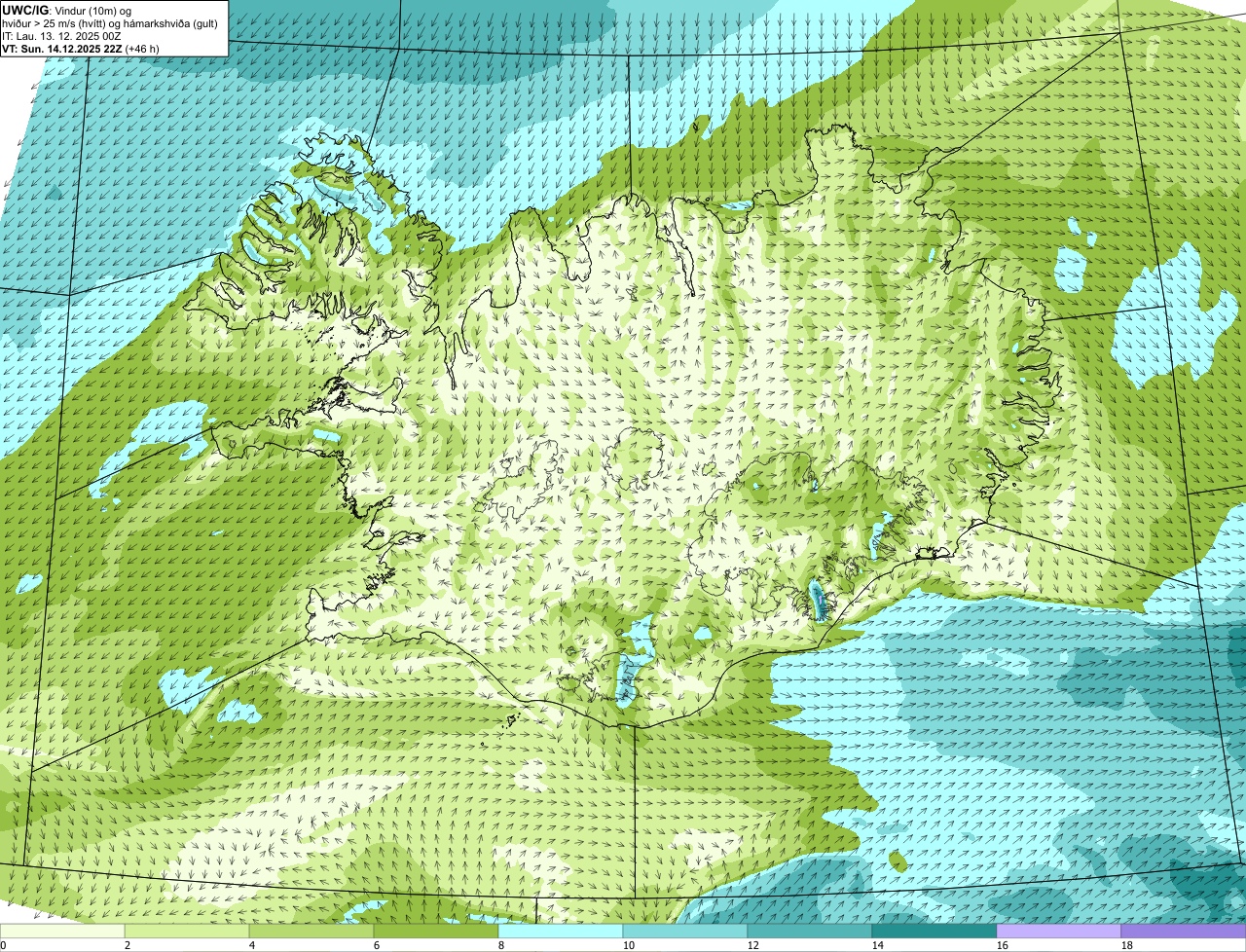Image resolution: width=1246 pixels, height=952 pixels.
Task: Click the legend value '18'
Action: click(x=1127, y=945)
